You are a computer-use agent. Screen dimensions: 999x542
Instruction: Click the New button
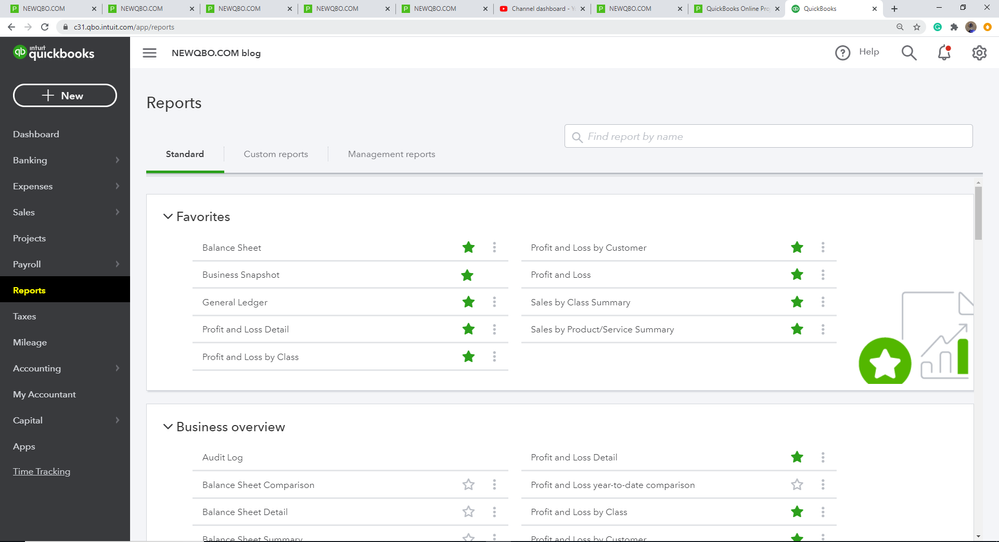[65, 96]
